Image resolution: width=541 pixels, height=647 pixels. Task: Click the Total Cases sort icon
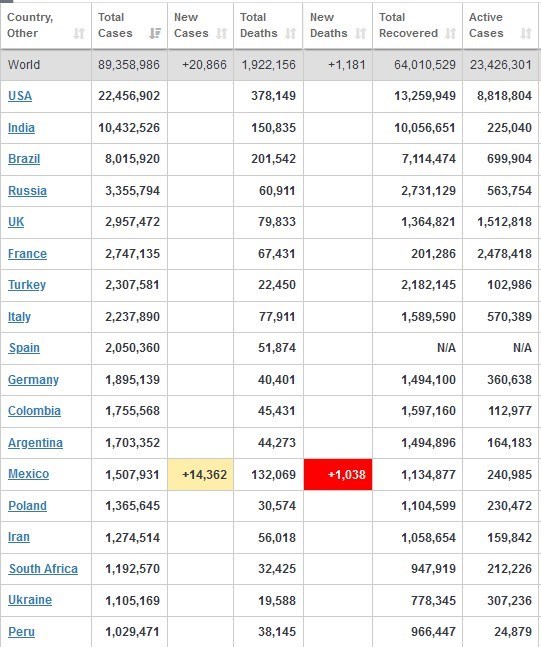click(x=155, y=33)
